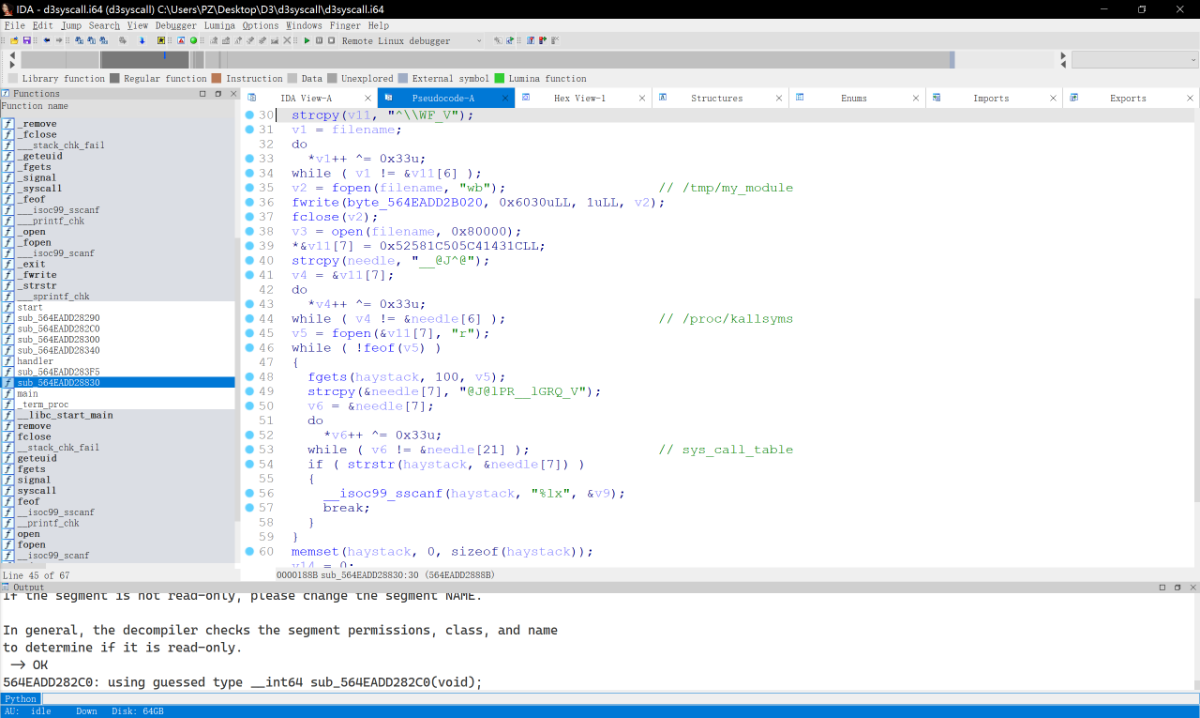Click the save database toolbar icon
The width and height of the screenshot is (1200, 718).
(27, 41)
